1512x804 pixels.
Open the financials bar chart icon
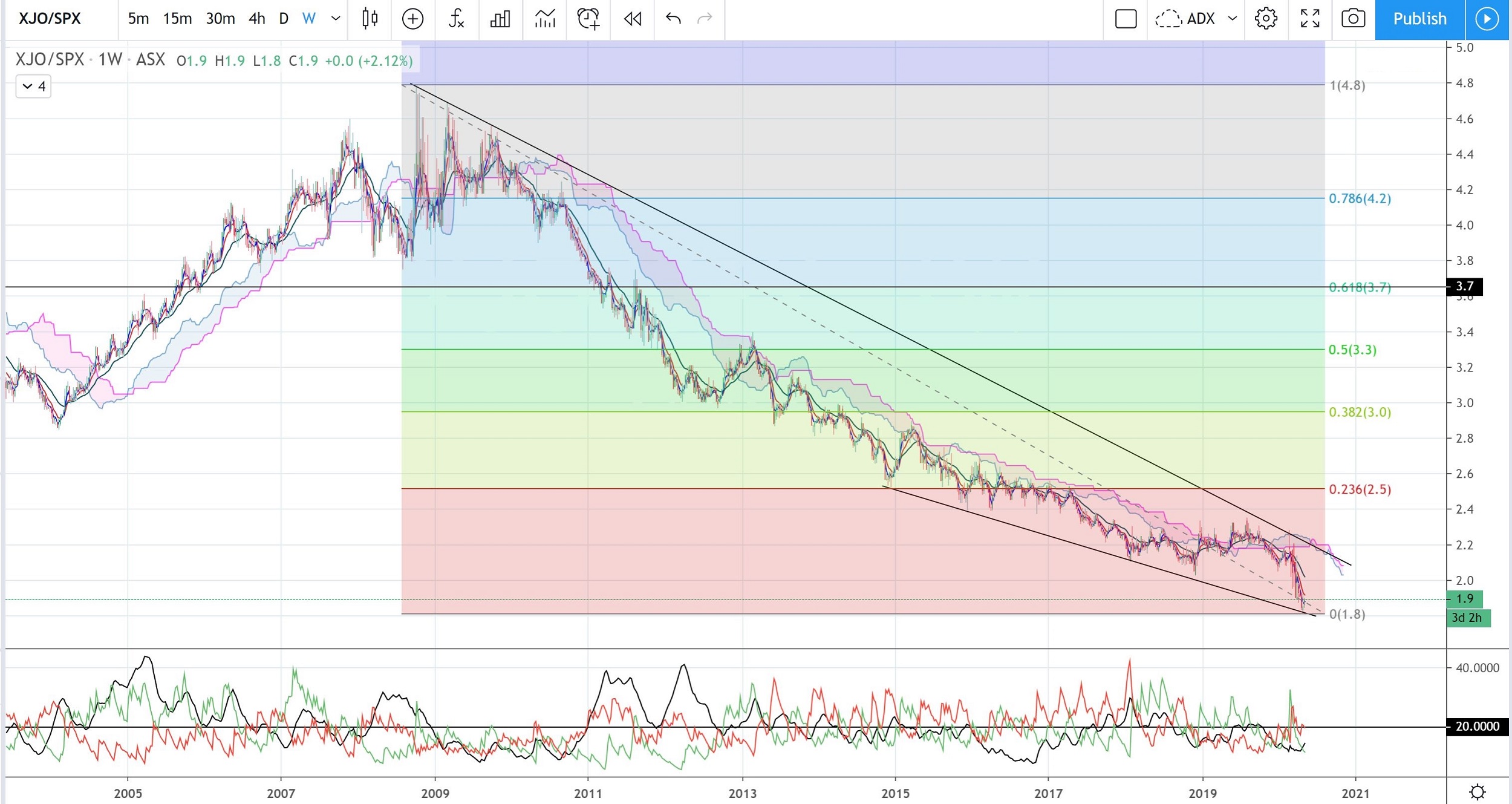[500, 19]
